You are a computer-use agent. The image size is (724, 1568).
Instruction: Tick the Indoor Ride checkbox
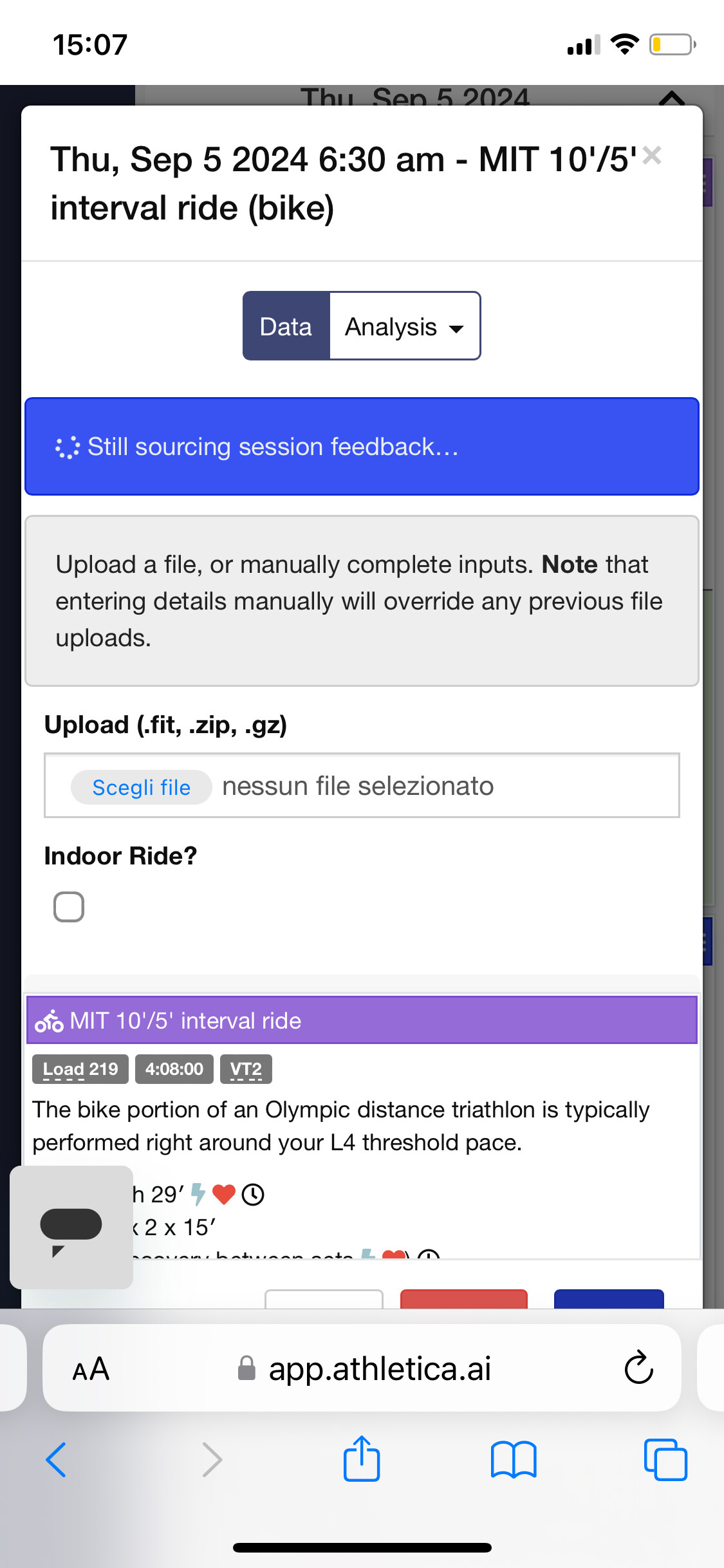point(69,907)
